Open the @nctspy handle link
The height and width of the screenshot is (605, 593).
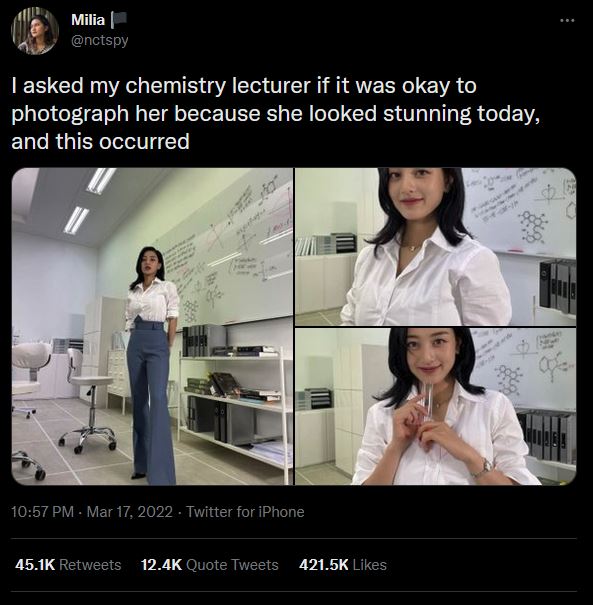tap(100, 40)
